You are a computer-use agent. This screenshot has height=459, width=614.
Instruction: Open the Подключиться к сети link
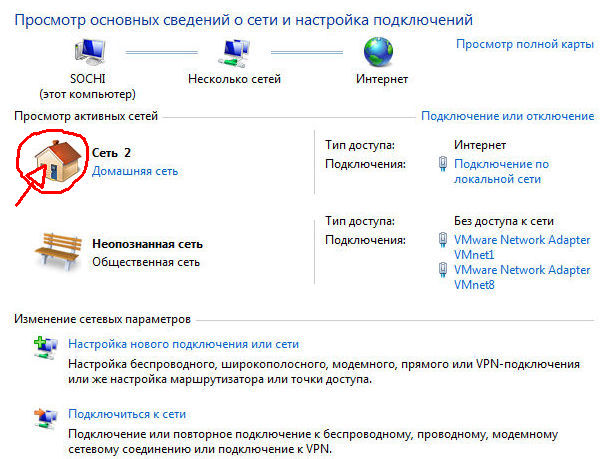(127, 414)
